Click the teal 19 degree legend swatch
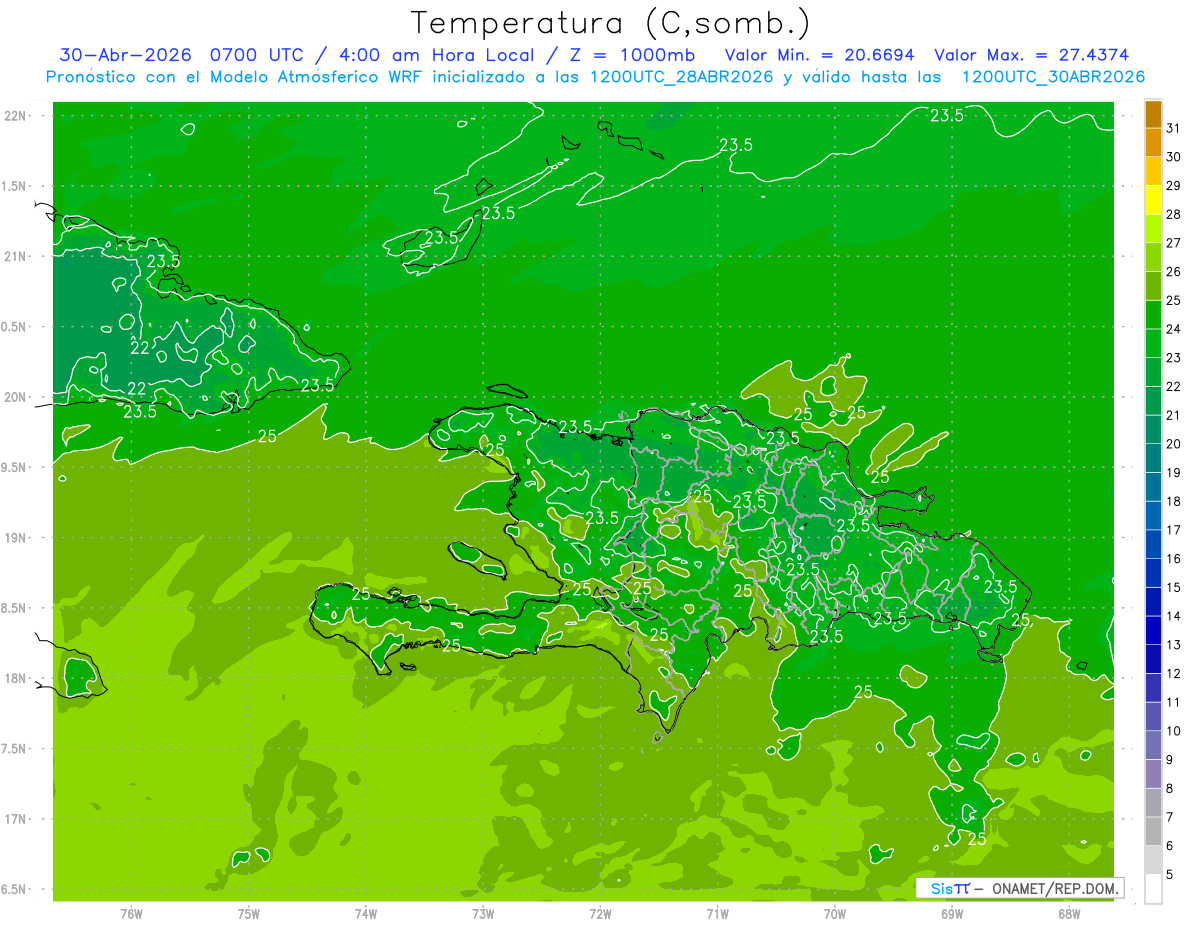The image size is (1200, 927). (1153, 458)
